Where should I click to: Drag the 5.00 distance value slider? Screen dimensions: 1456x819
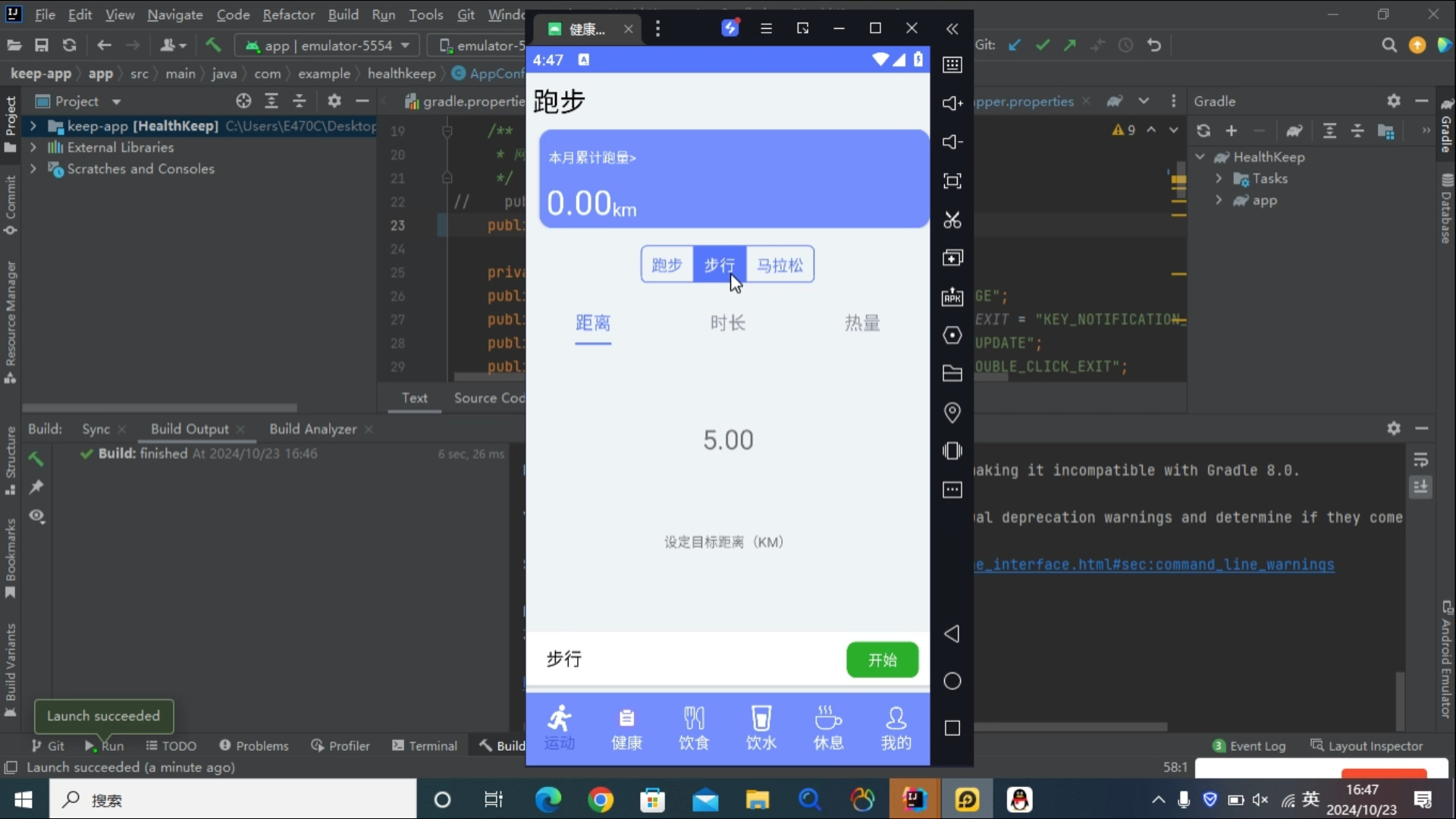(x=727, y=439)
